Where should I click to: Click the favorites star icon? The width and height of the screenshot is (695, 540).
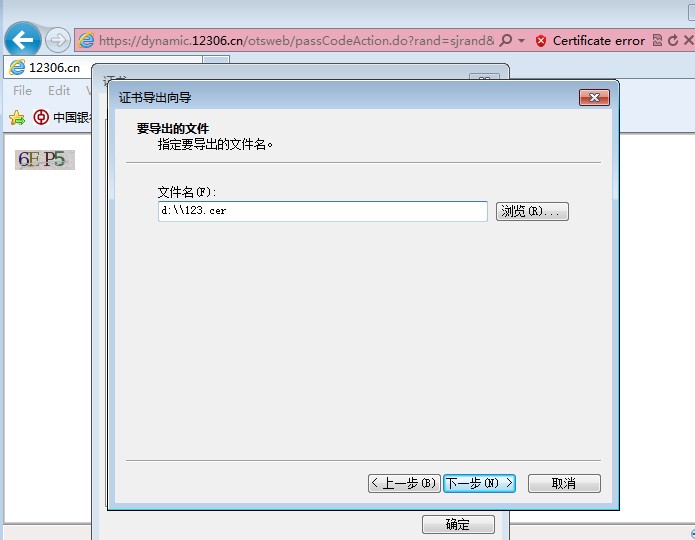click(16, 117)
